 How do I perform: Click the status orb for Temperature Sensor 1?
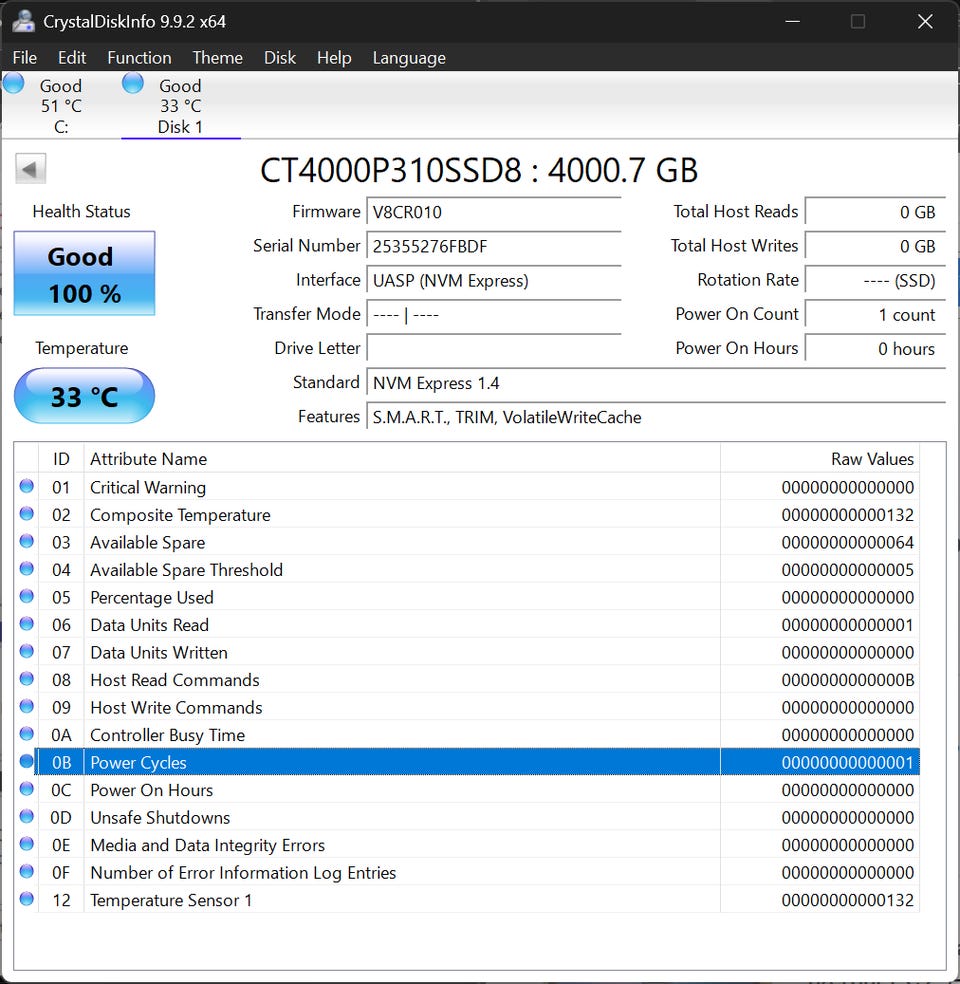(x=26, y=899)
